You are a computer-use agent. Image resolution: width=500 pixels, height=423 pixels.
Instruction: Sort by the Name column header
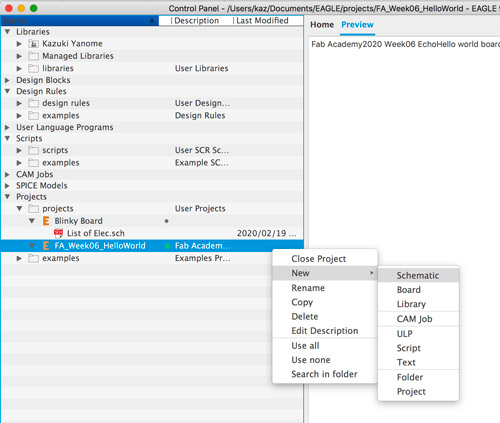pos(80,21)
